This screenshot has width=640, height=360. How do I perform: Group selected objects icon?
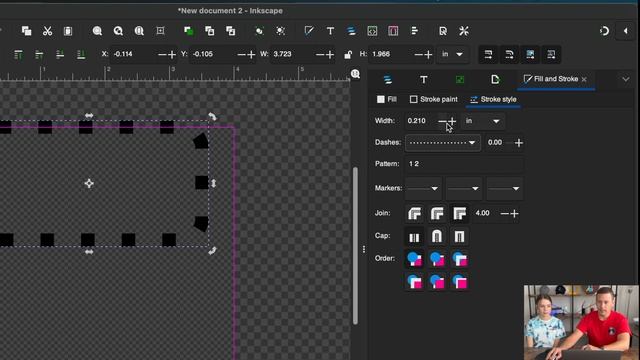[x=259, y=31]
